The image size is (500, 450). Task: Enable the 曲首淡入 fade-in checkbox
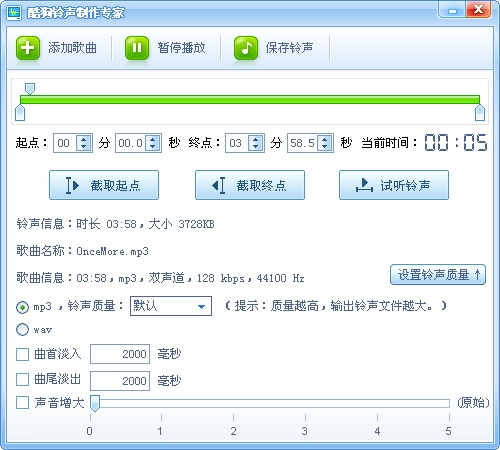22,354
